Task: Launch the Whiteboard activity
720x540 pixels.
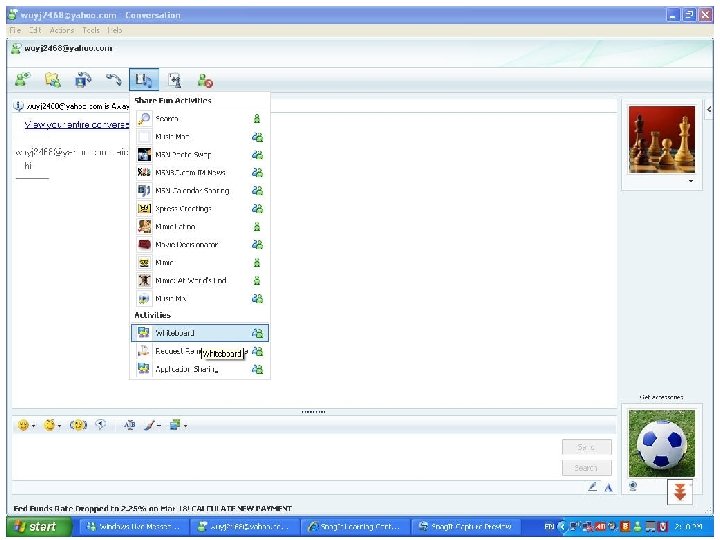Action: tap(200, 333)
